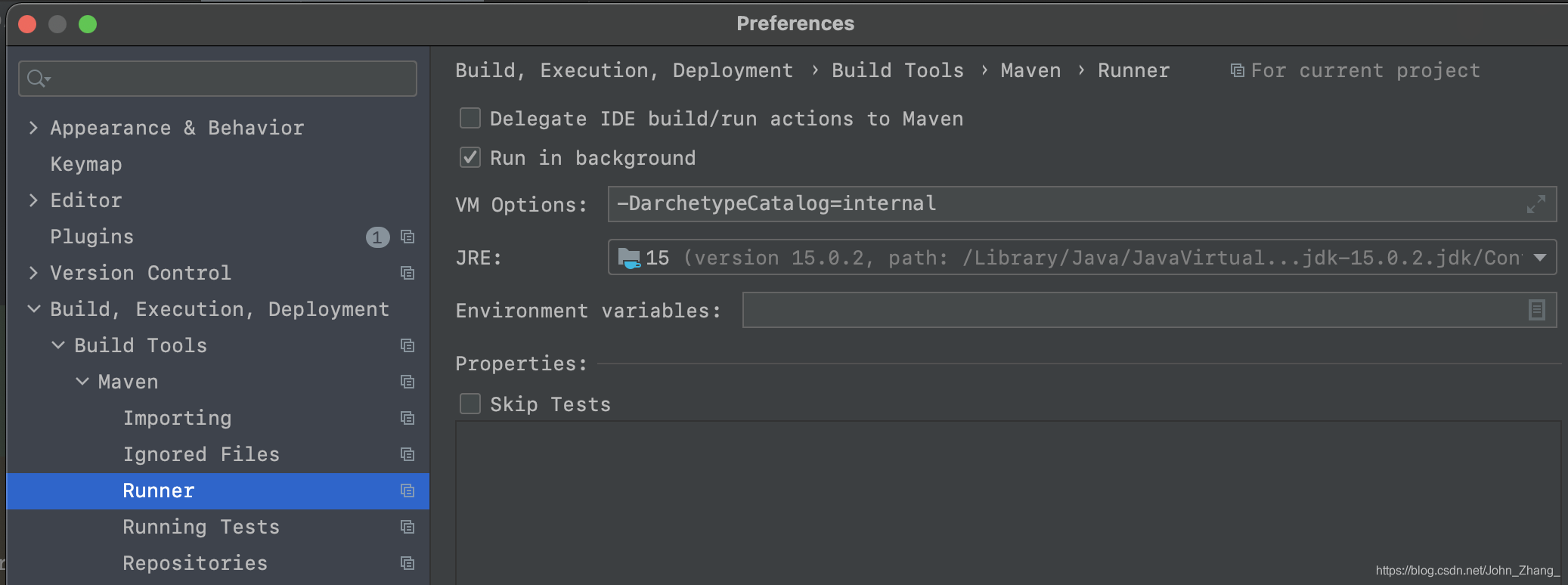Click the project-level icon on Importing row
Viewport: 1568px width, 585px height.
pyautogui.click(x=407, y=418)
